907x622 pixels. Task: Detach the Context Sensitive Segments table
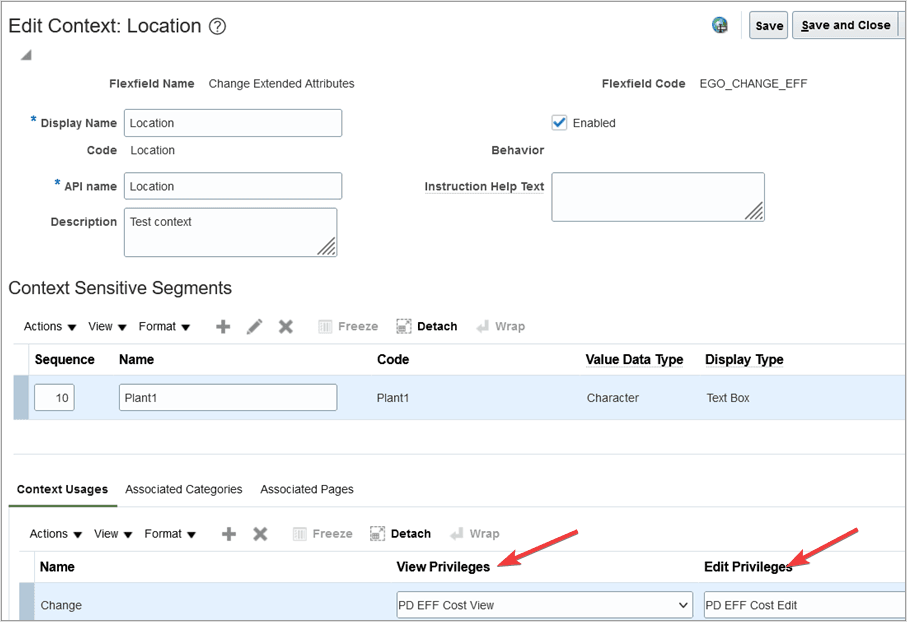click(426, 326)
